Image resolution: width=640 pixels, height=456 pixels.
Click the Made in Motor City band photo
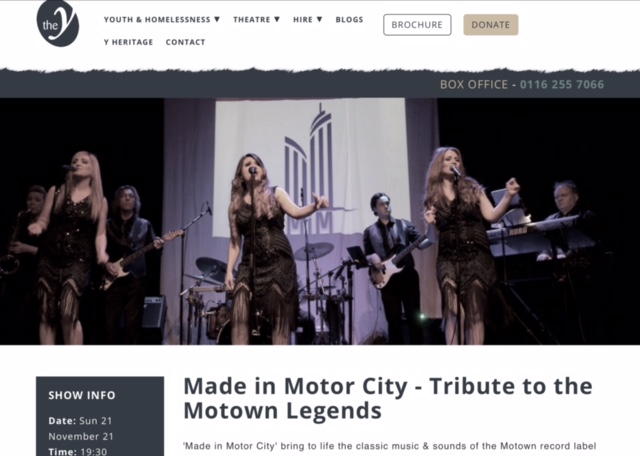tap(320, 222)
